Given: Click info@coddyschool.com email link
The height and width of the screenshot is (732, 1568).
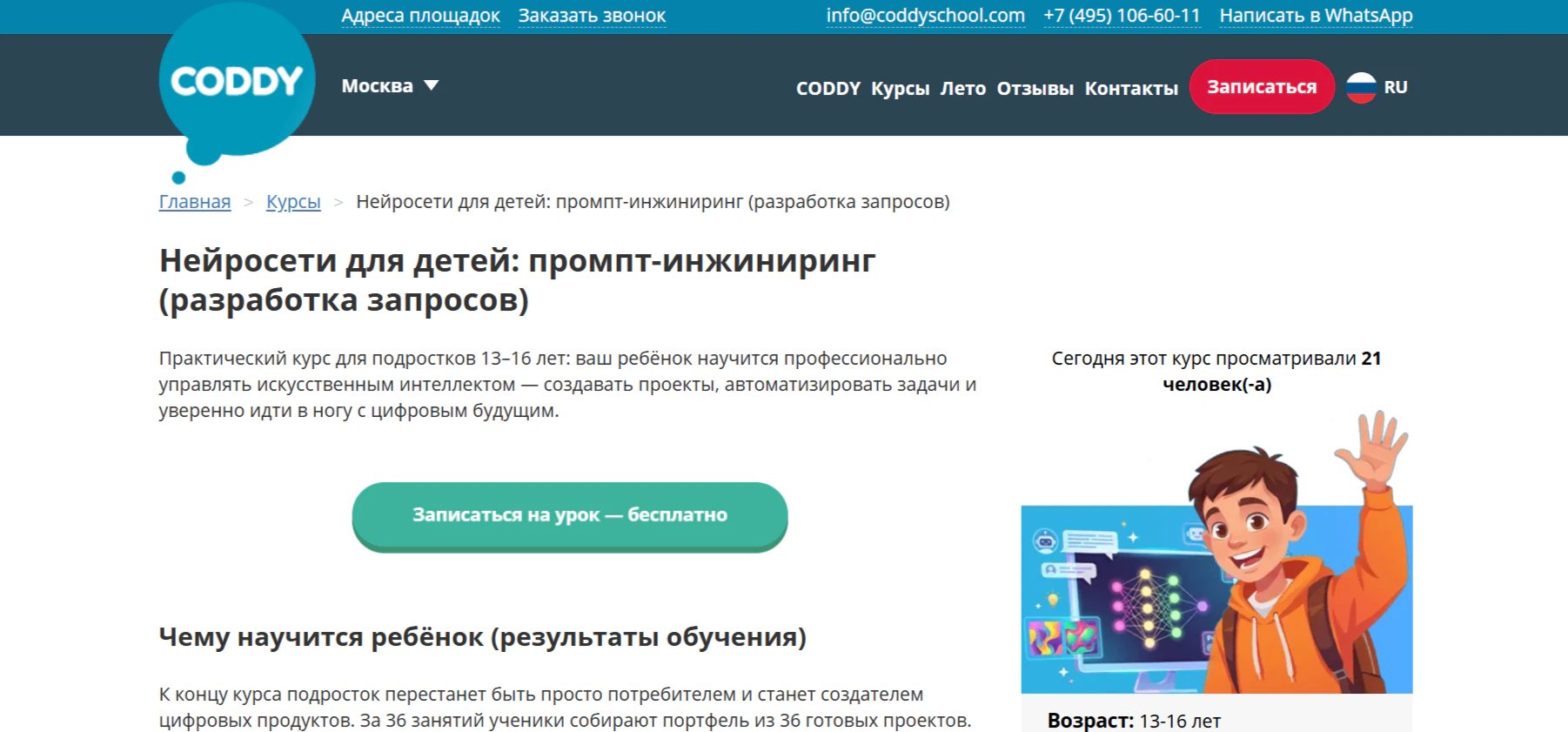Looking at the screenshot, I should (925, 16).
